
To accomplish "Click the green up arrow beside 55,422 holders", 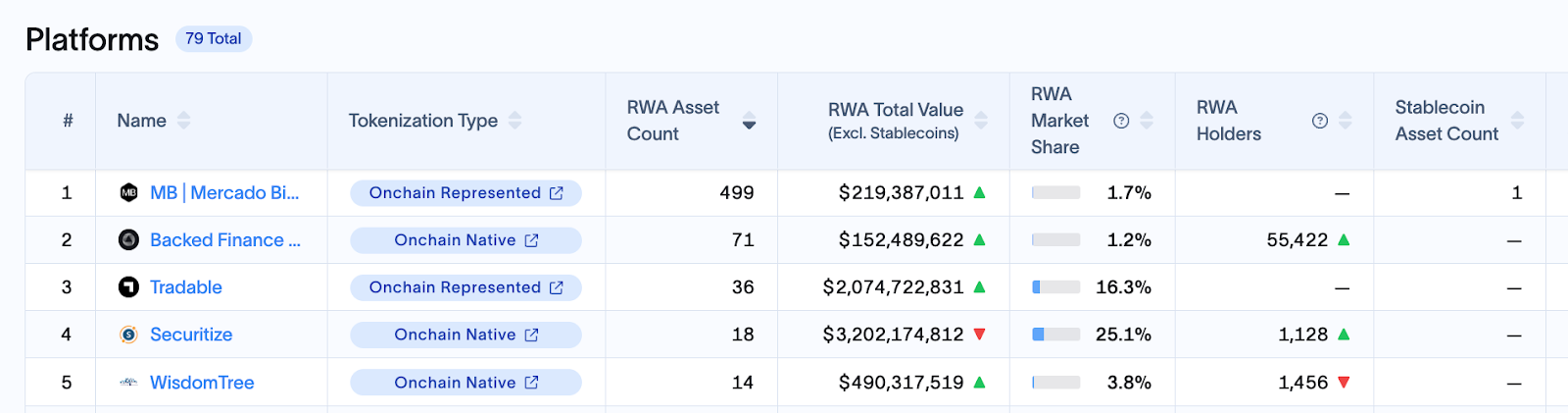I will [1344, 239].
